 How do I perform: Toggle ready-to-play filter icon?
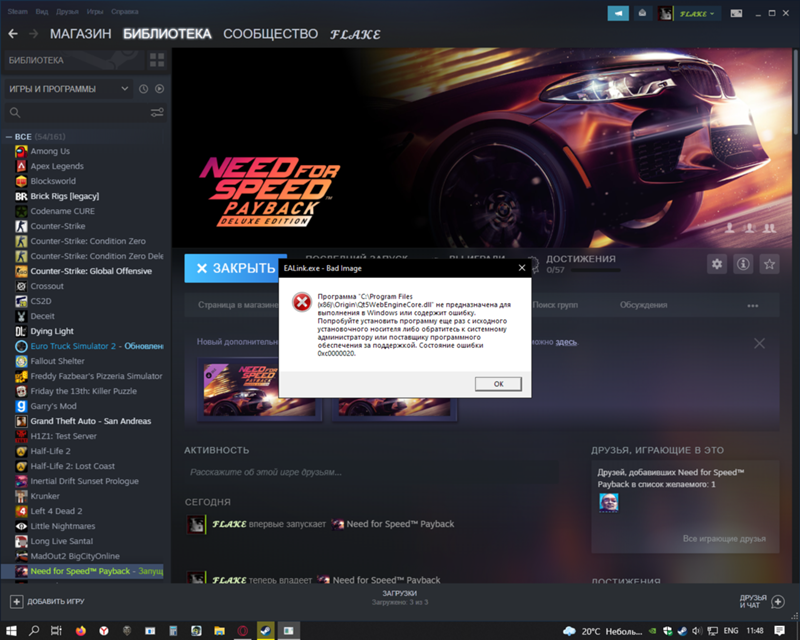tap(159, 89)
